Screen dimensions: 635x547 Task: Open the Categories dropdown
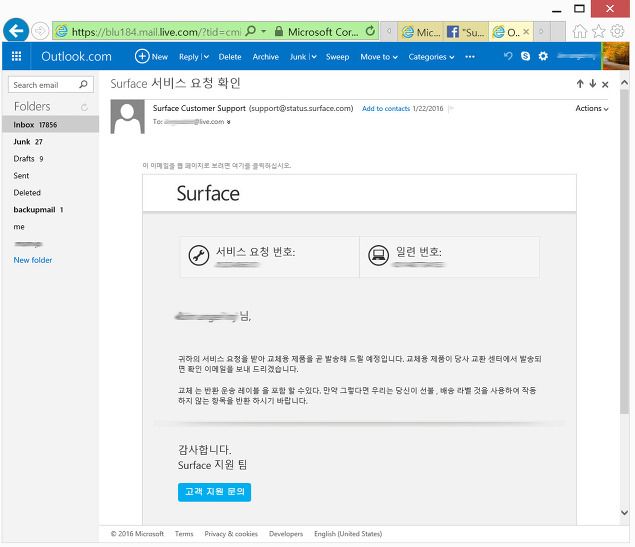tap(431, 57)
